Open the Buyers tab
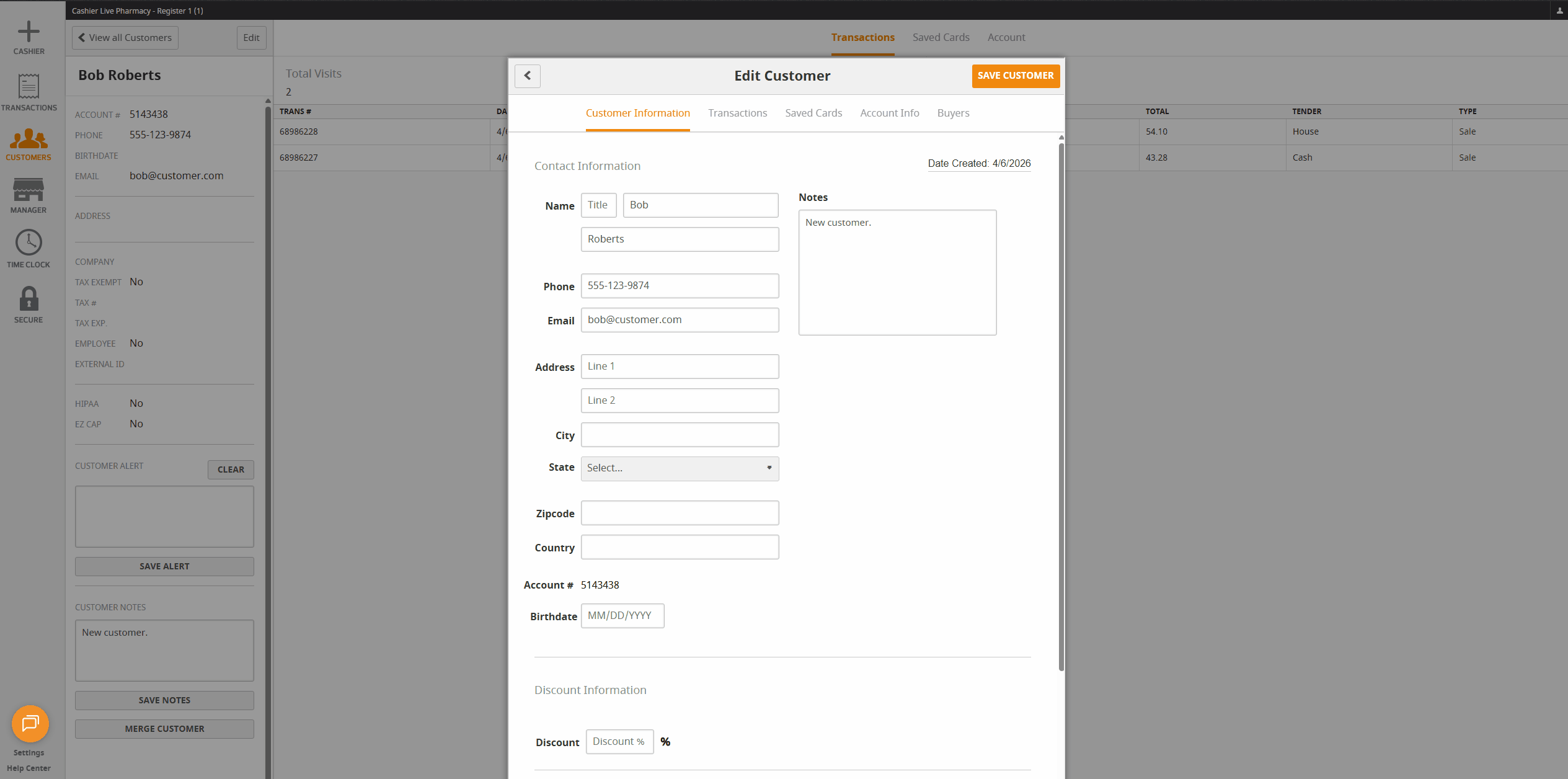 click(953, 113)
